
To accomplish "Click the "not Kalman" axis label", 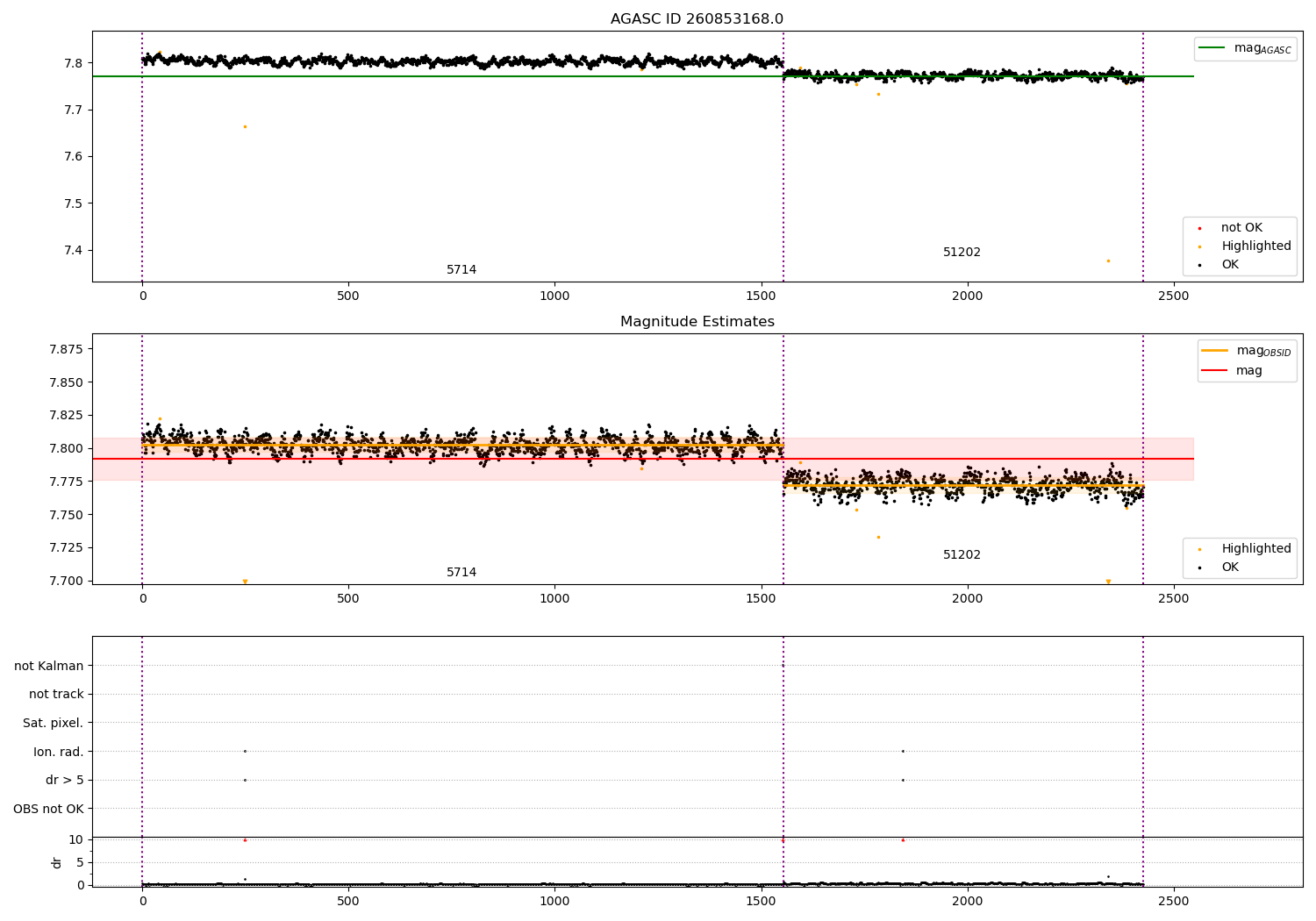I will [49, 667].
